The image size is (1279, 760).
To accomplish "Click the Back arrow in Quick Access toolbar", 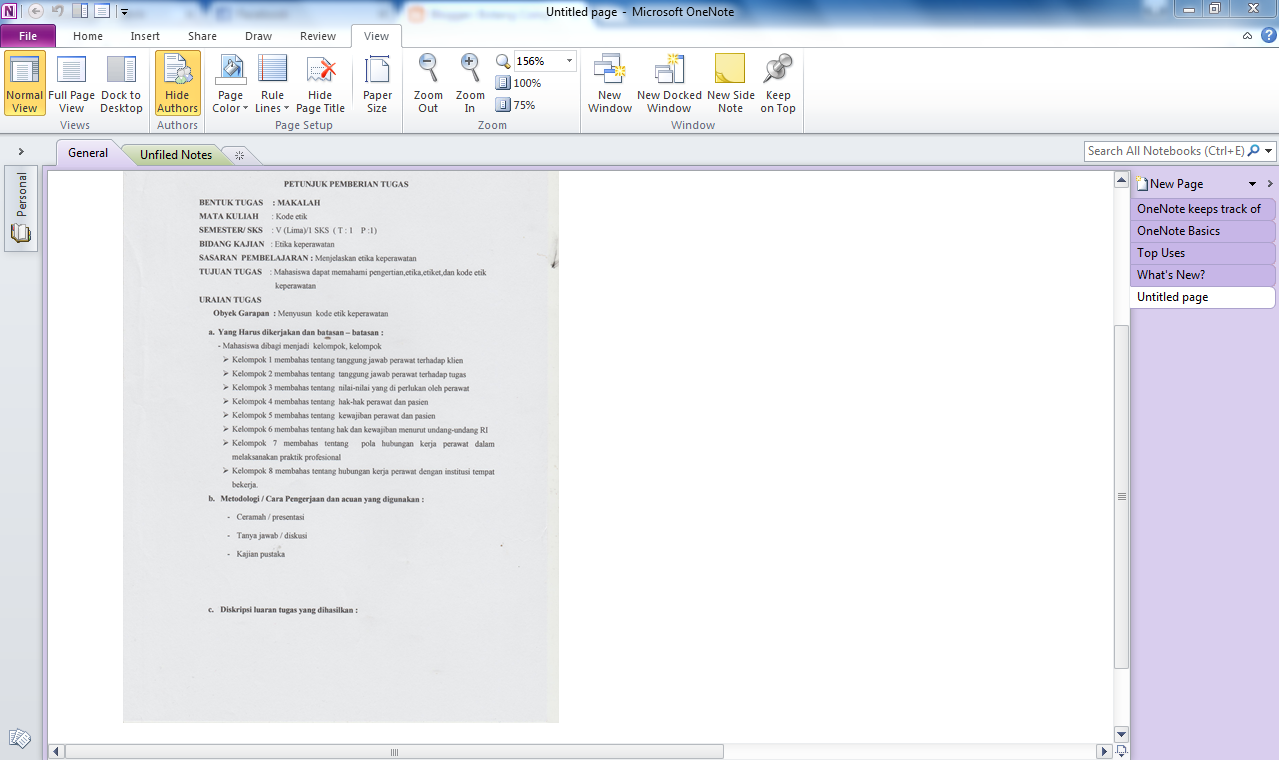I will click(36, 12).
